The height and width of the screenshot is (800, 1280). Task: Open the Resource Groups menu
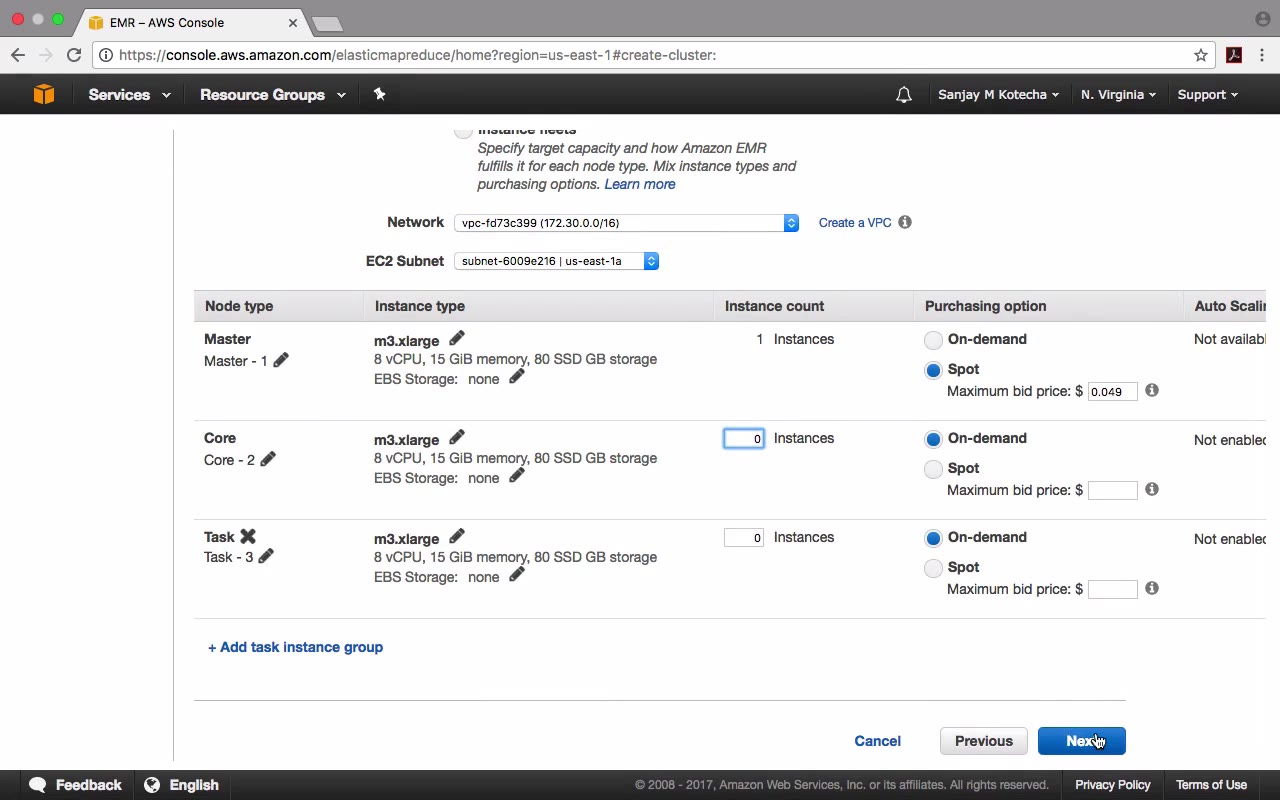(272, 95)
